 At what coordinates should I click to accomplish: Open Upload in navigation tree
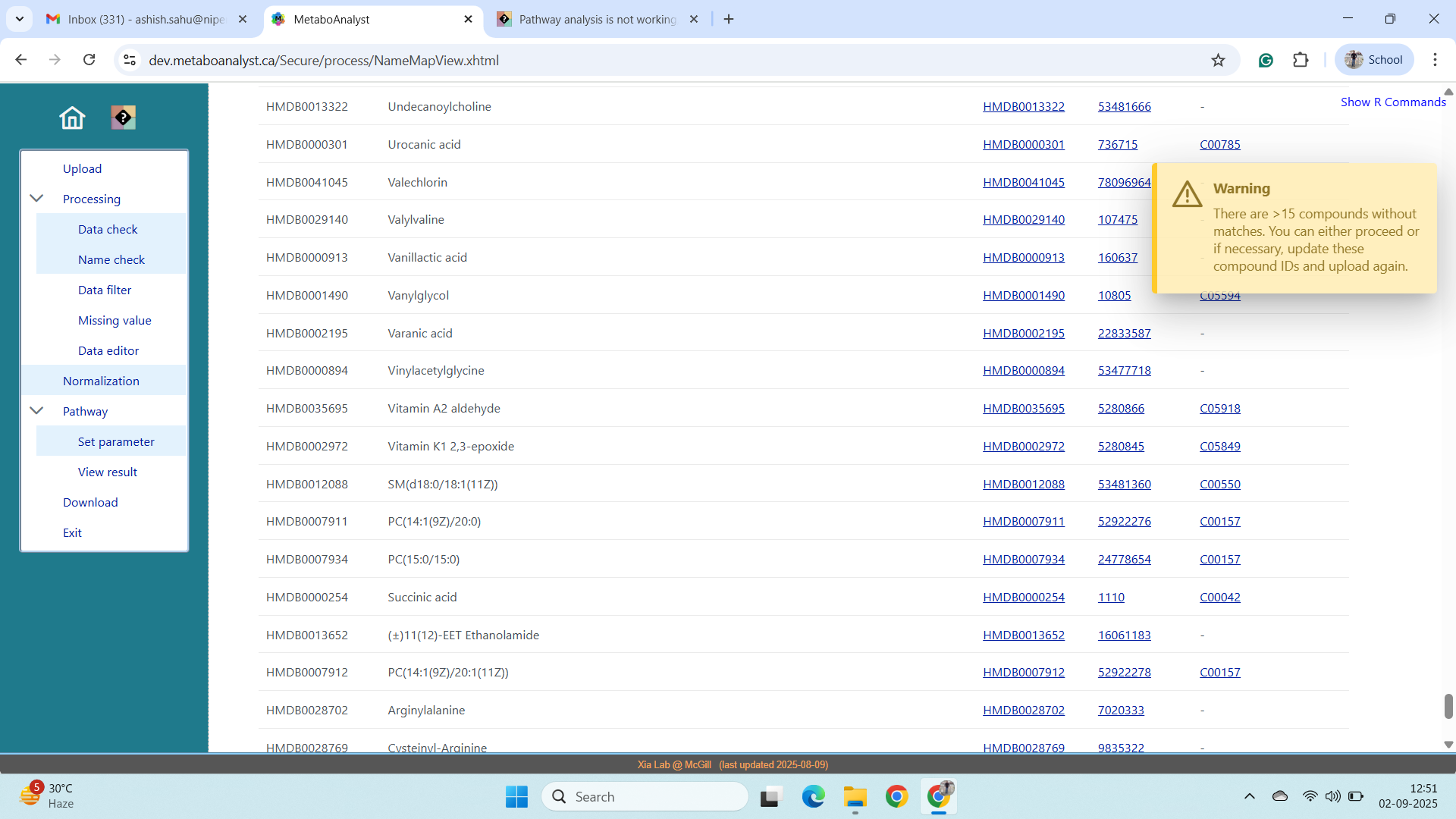point(82,168)
